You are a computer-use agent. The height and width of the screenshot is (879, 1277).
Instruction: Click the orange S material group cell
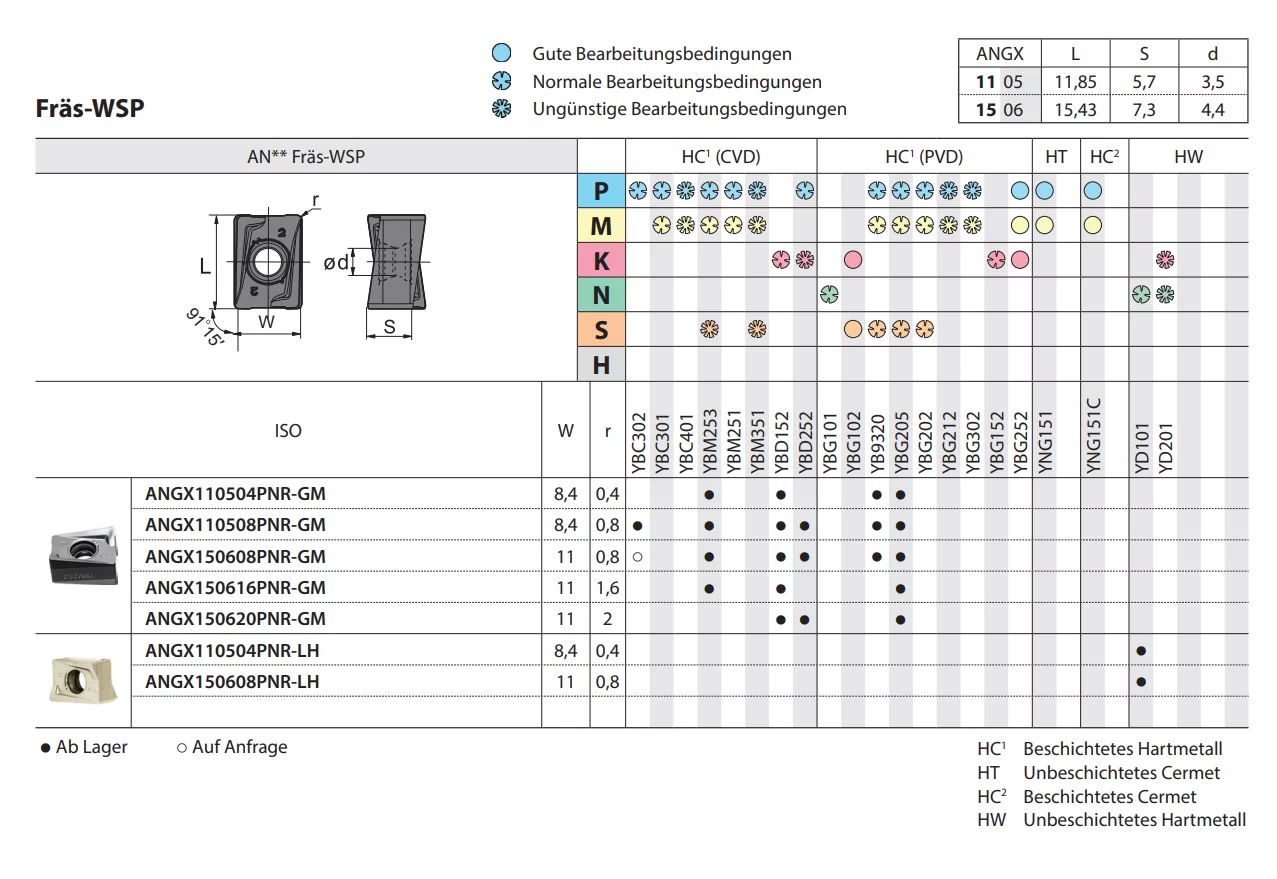pyautogui.click(x=601, y=330)
